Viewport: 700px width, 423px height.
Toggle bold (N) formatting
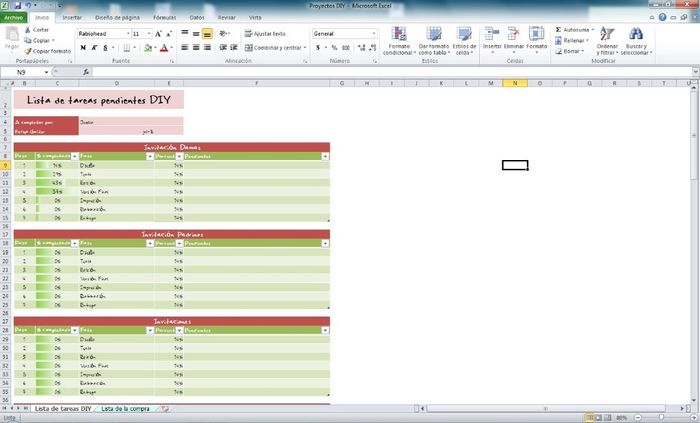(x=82, y=47)
